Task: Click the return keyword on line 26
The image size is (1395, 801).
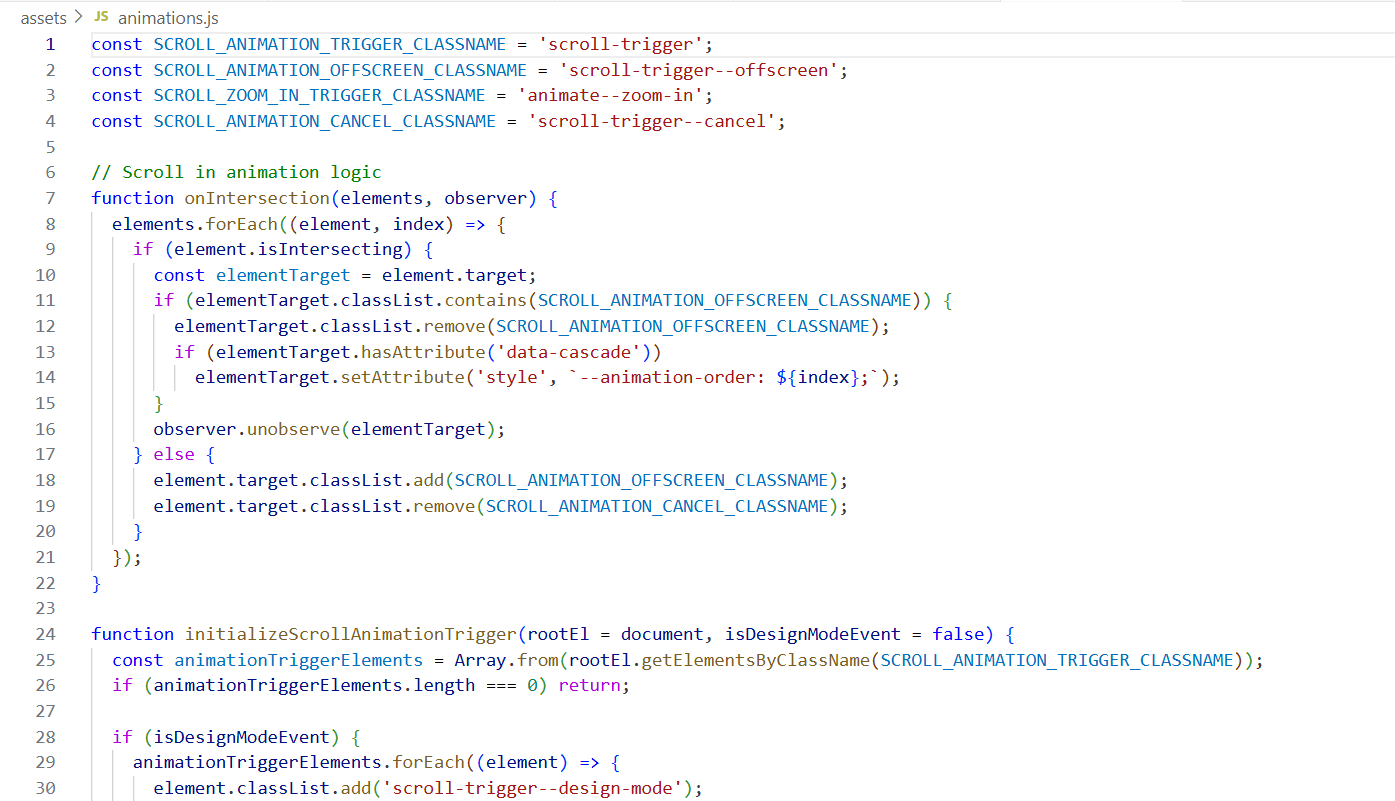Action: click(588, 685)
